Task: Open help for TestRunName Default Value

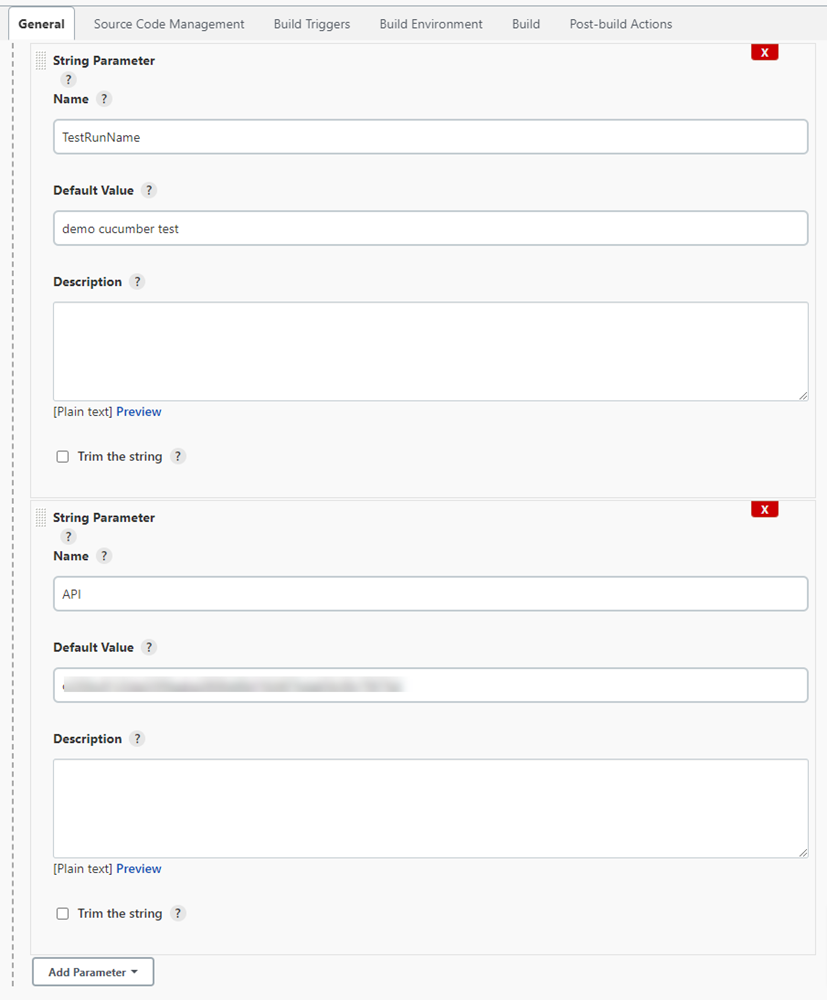Action: click(x=149, y=190)
